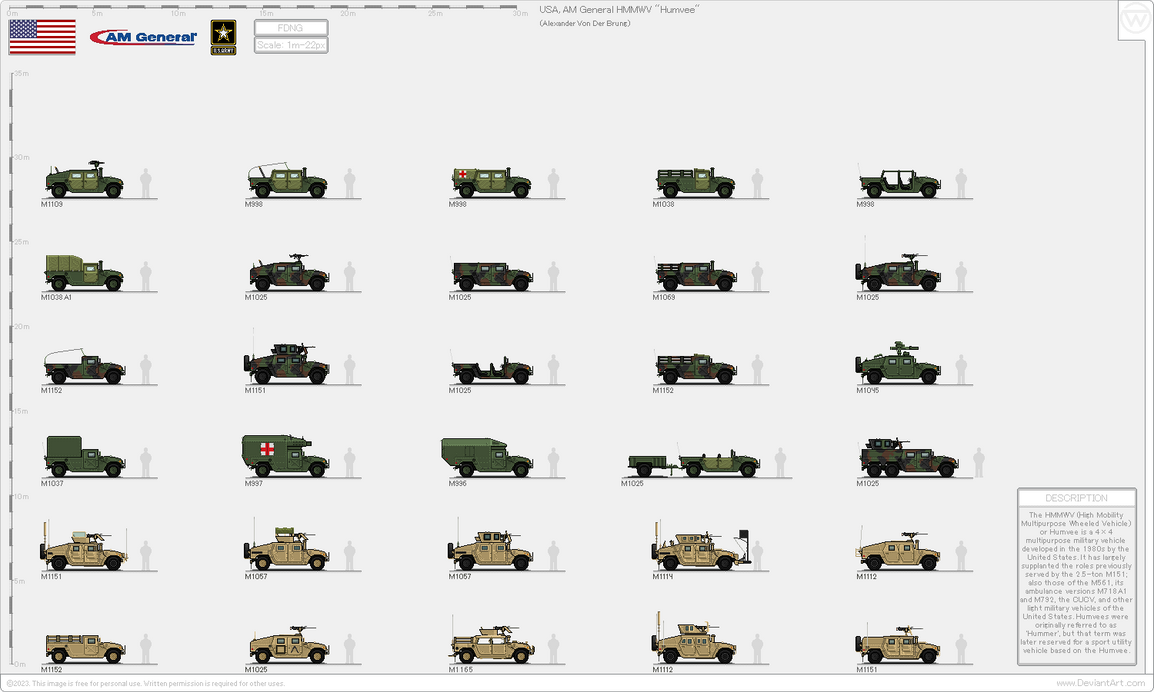The height and width of the screenshot is (692, 1154).
Task: Click the author name 'Alexander Von Der Brung'
Action: pyautogui.click(x=584, y=24)
